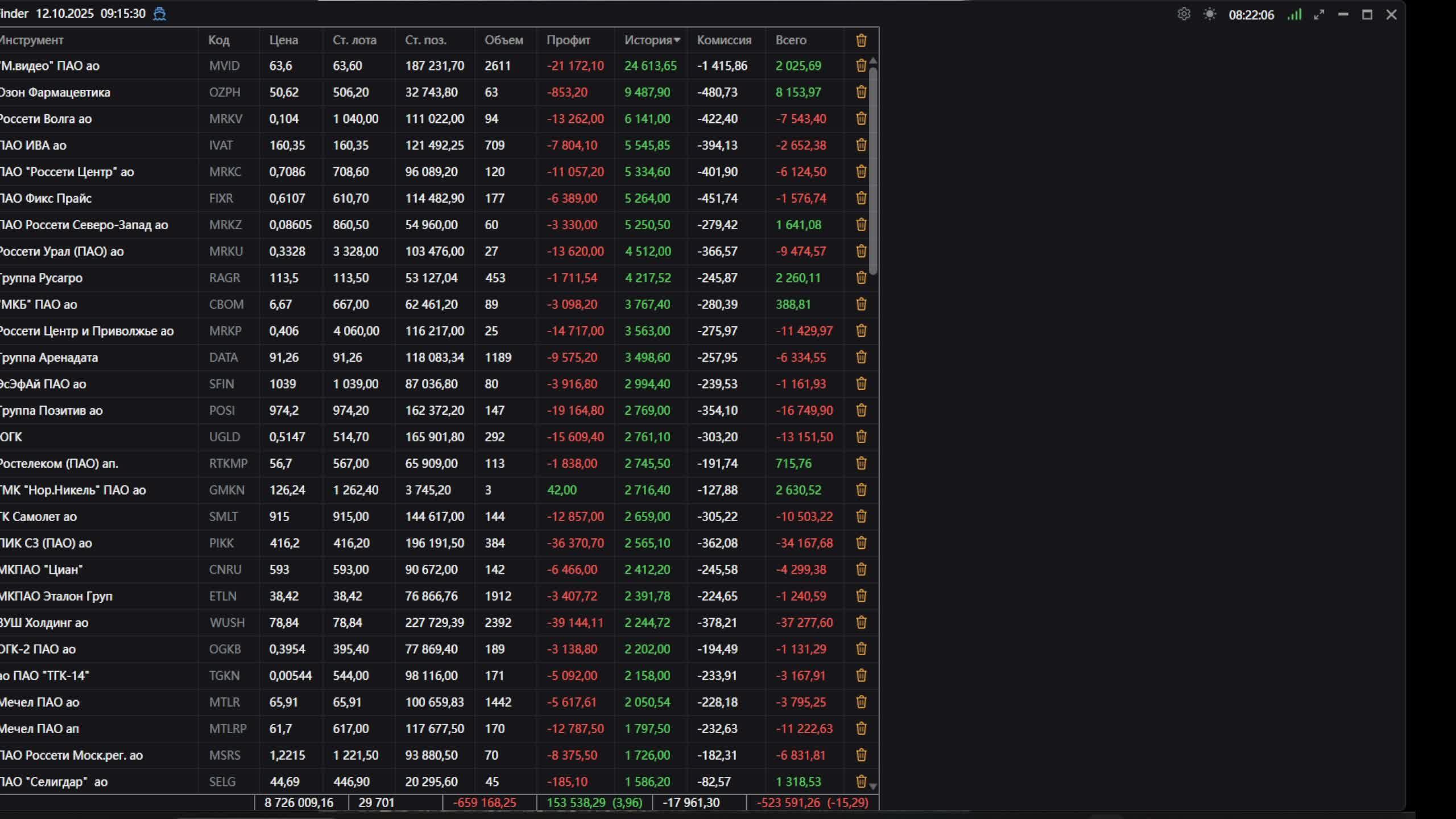Sort the table by the Профит column

click(x=568, y=40)
